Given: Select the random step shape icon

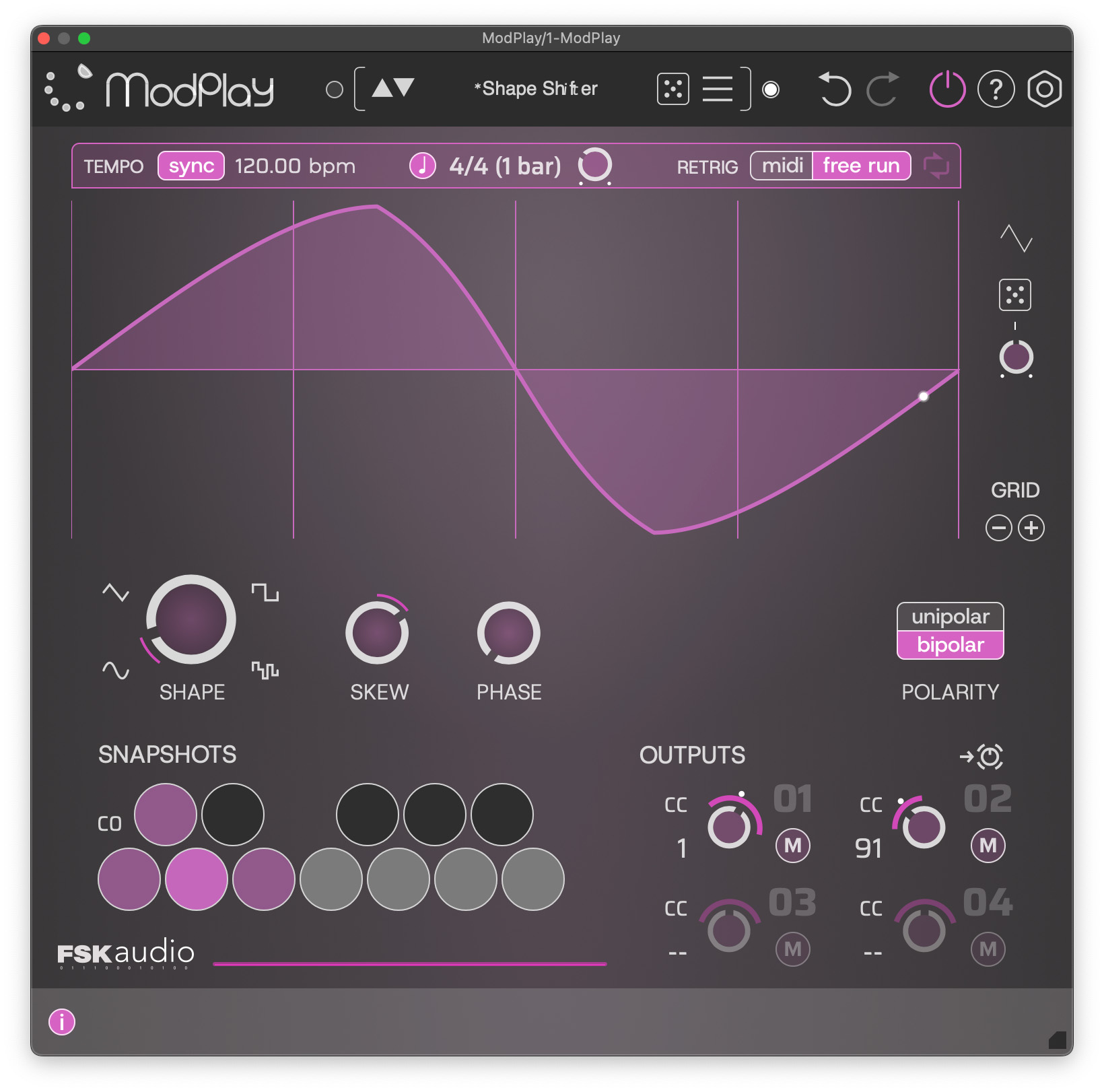Looking at the screenshot, I should pos(265,671).
